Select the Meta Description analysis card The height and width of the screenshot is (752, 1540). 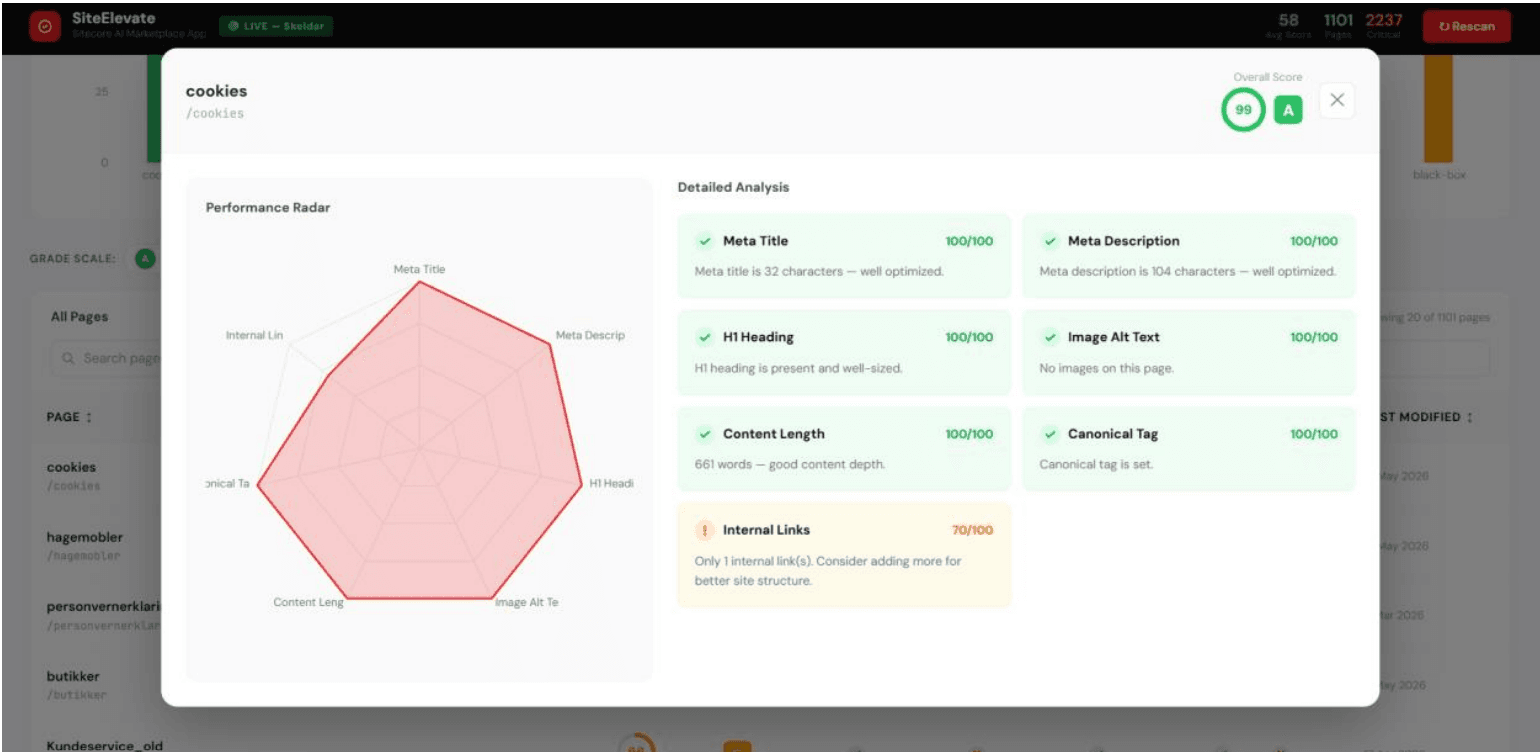(x=1189, y=255)
